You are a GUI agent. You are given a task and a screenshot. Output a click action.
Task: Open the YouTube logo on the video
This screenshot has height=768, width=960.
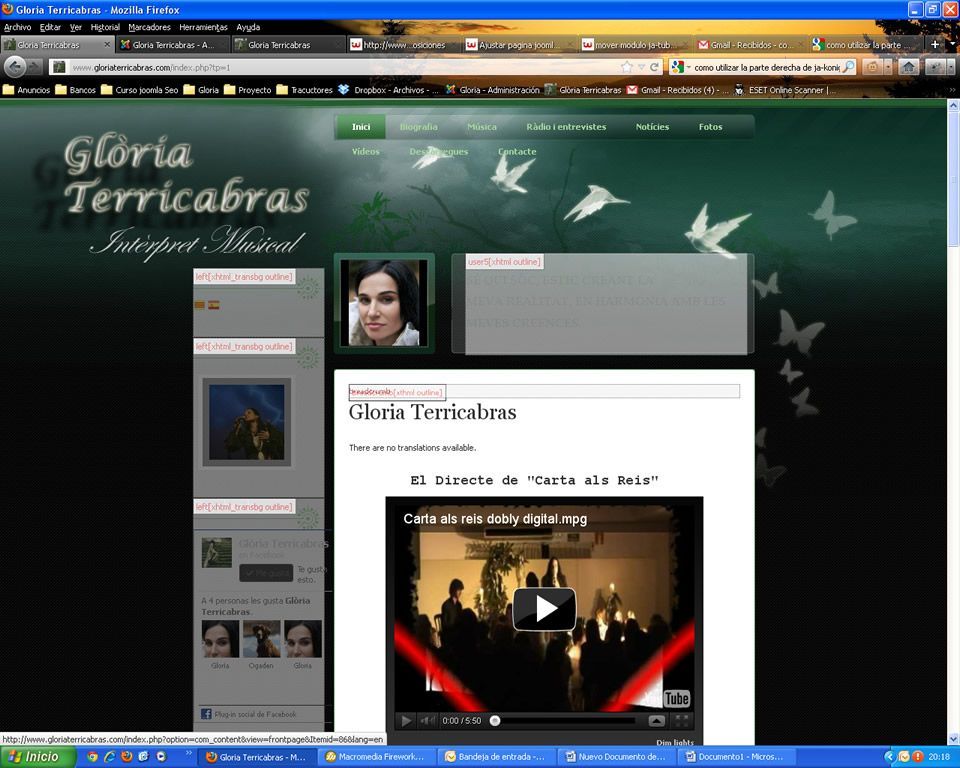click(x=669, y=698)
